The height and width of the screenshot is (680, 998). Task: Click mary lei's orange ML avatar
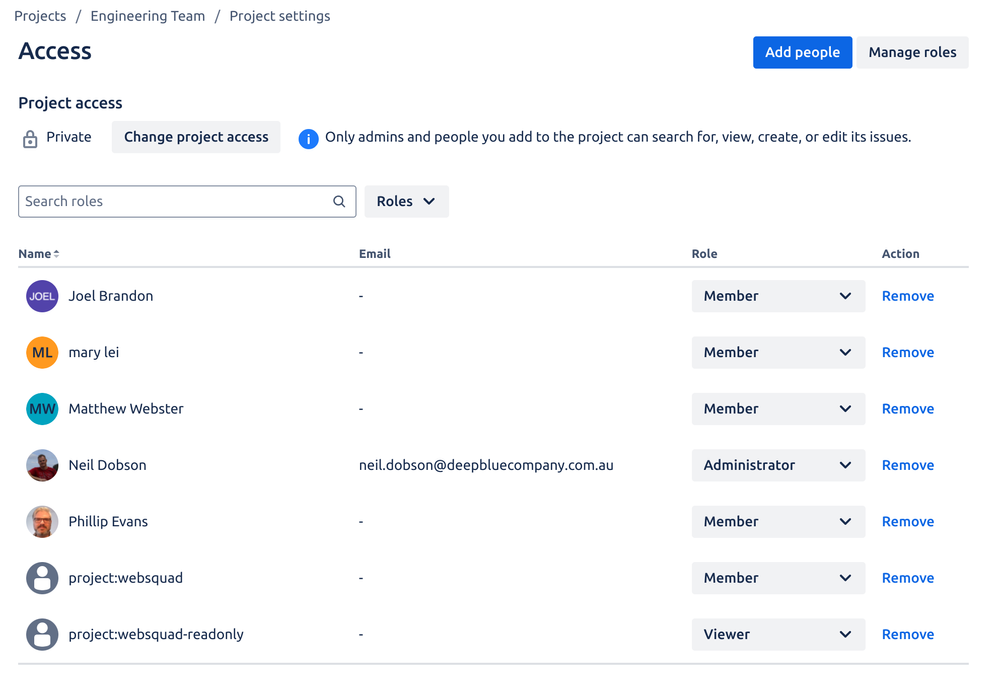(x=42, y=352)
